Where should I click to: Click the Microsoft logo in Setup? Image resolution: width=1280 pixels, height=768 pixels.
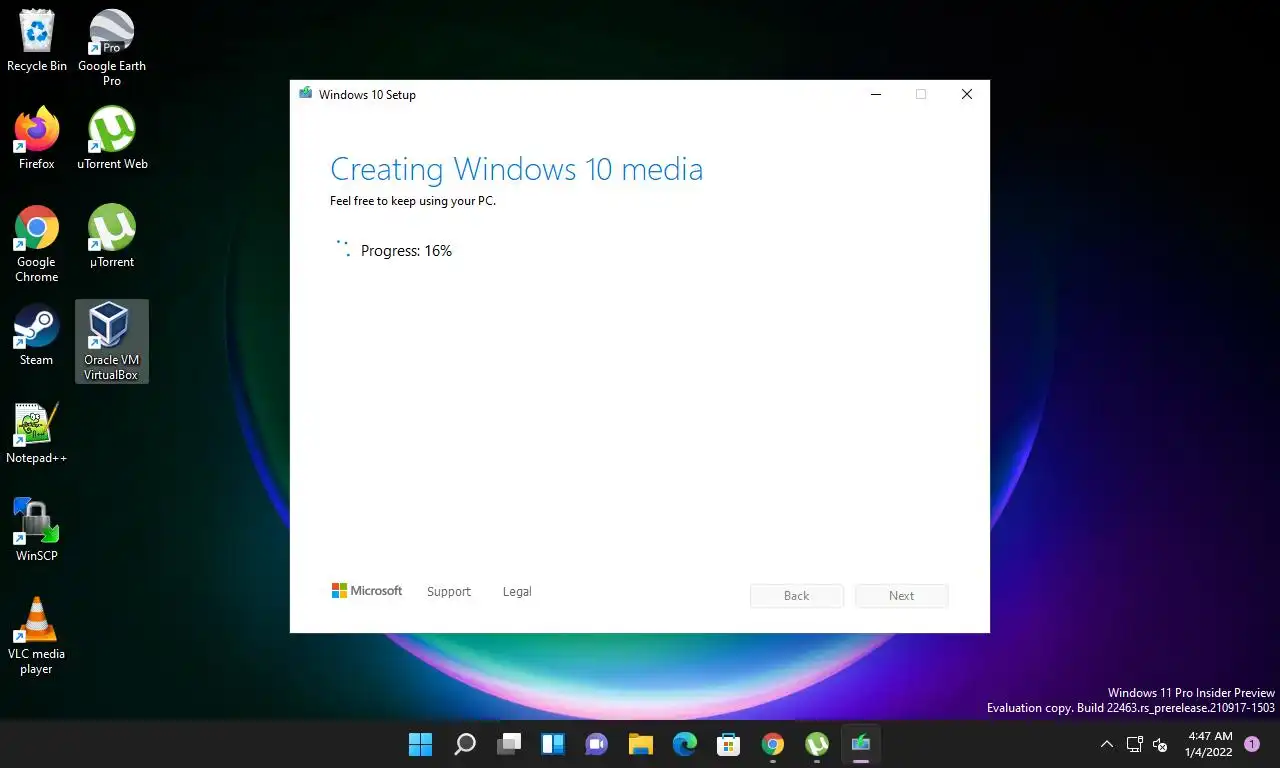[367, 591]
